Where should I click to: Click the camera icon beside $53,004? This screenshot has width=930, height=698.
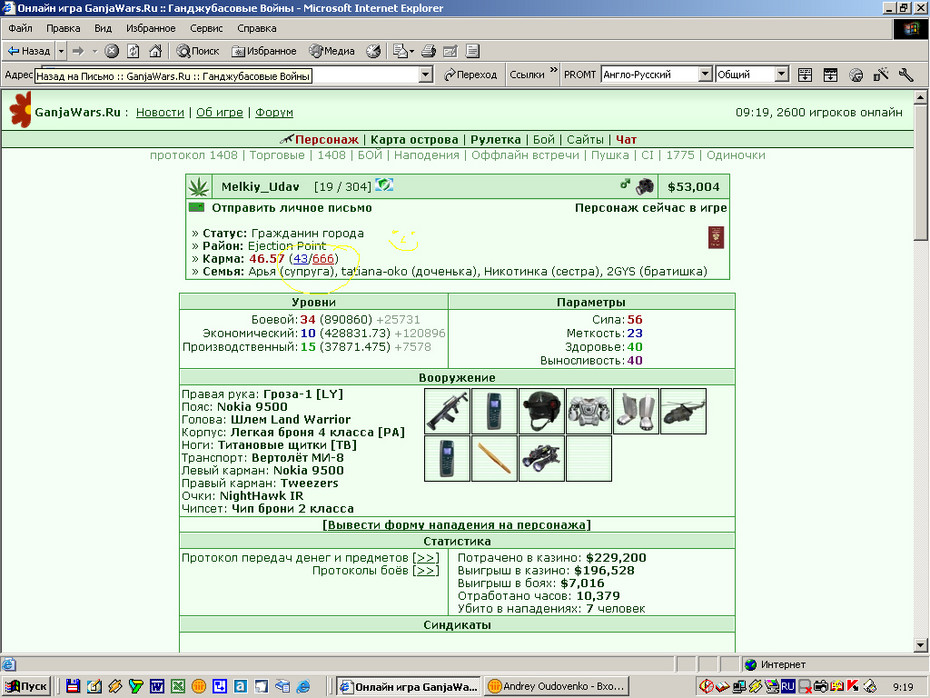pyautogui.click(x=644, y=186)
